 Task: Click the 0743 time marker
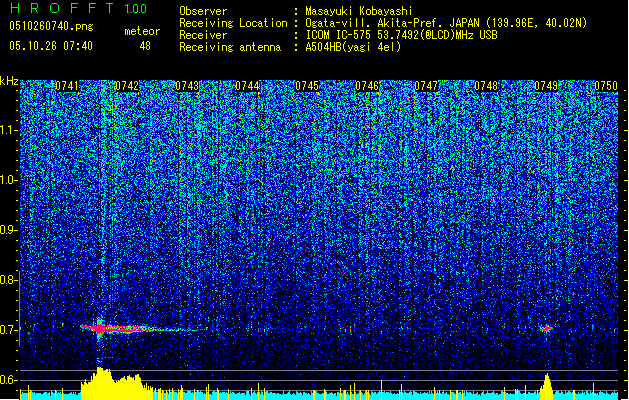187,86
